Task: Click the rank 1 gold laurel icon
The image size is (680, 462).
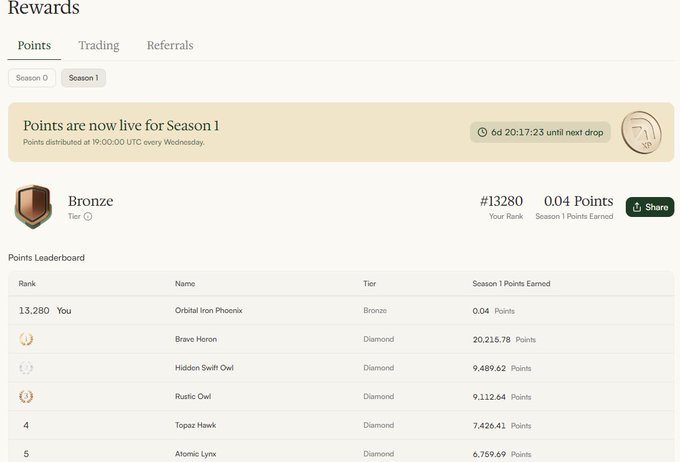Action: click(x=26, y=339)
